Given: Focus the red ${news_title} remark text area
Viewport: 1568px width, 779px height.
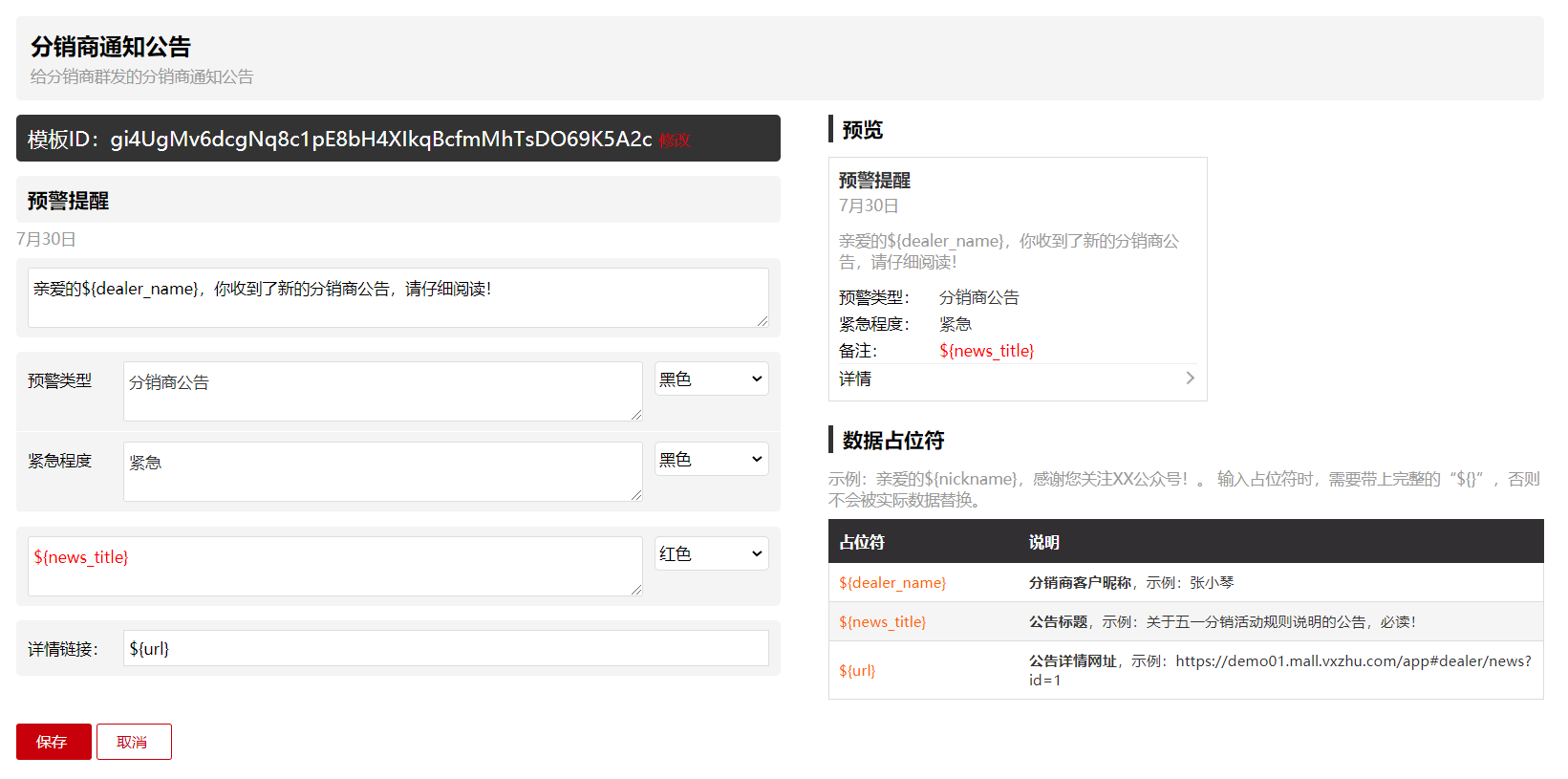Looking at the screenshot, I should coord(334,566).
